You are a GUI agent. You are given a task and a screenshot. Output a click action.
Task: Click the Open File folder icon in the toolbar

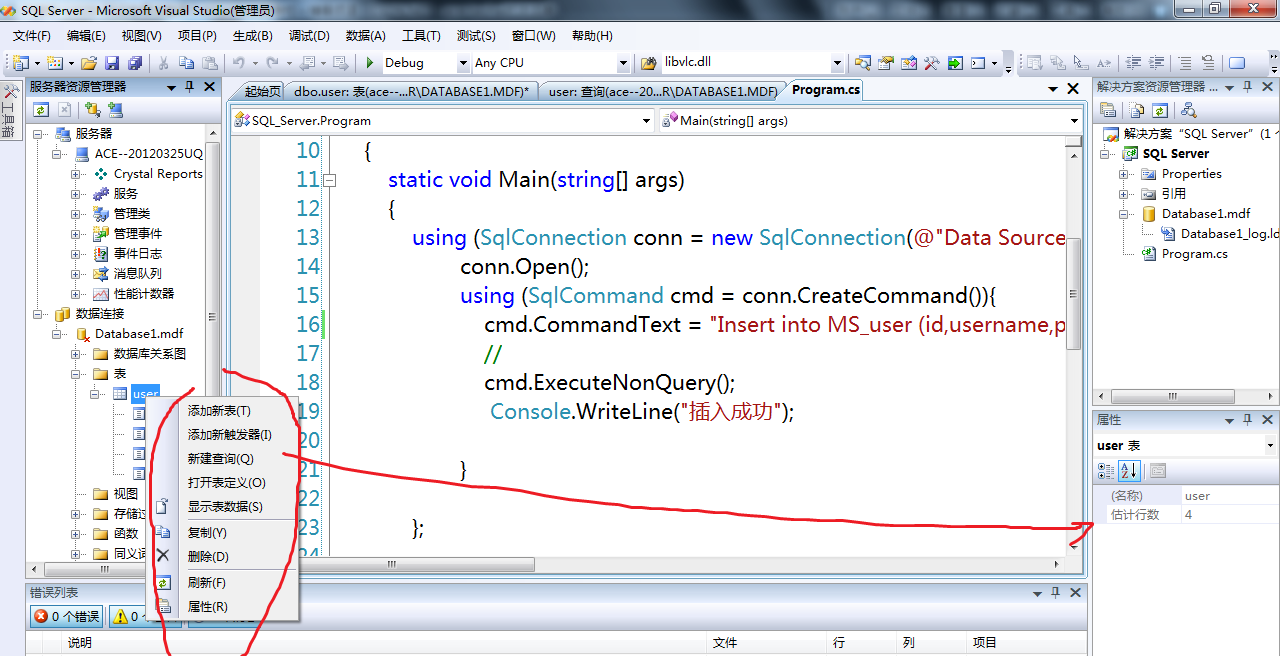click(x=89, y=63)
